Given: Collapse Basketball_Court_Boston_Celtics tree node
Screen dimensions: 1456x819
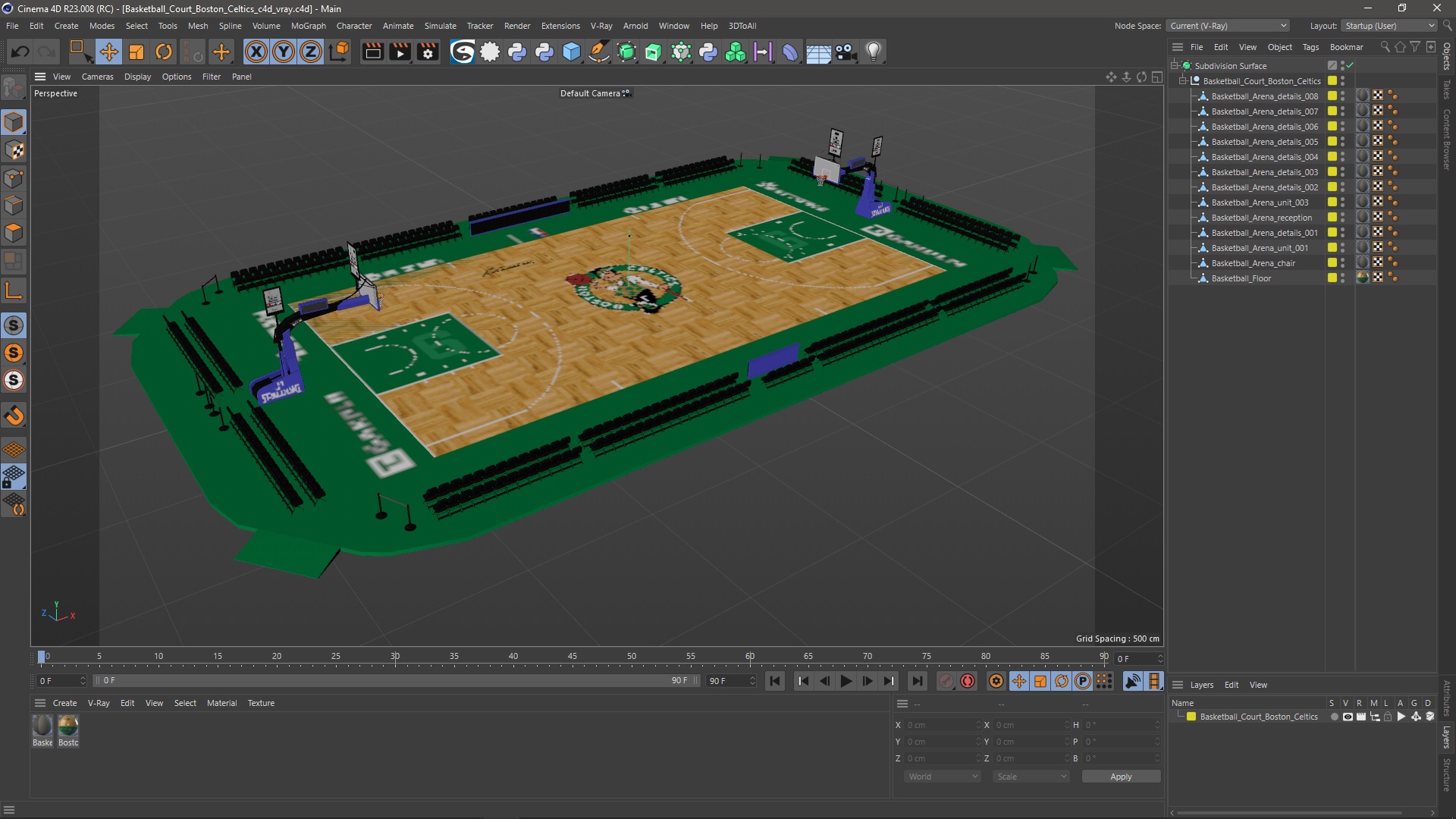Looking at the screenshot, I should (x=1183, y=81).
